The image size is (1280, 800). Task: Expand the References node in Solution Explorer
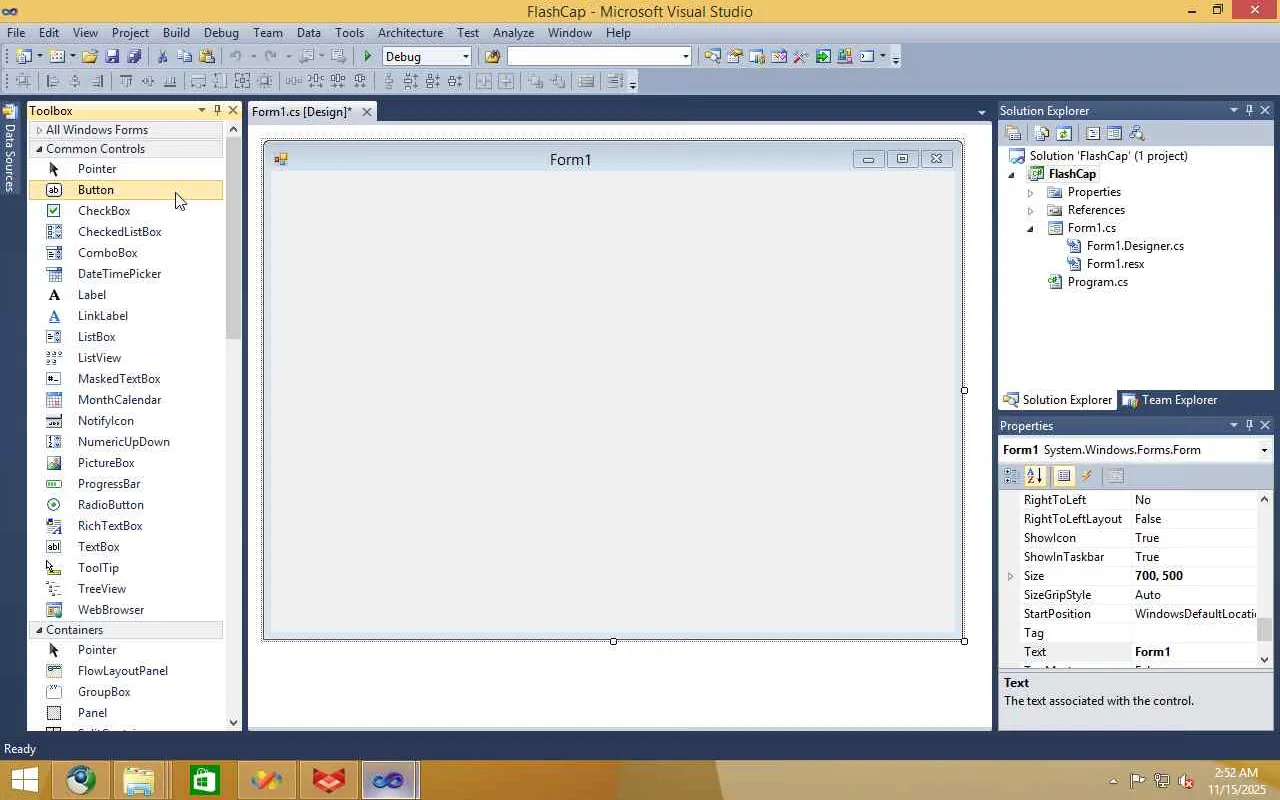coord(1031,210)
